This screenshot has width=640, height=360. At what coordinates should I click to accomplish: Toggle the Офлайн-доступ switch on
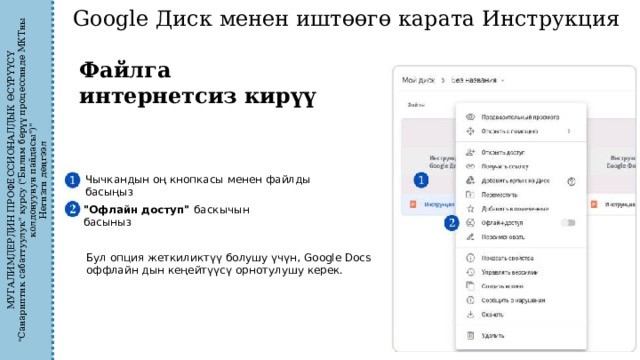tap(568, 222)
